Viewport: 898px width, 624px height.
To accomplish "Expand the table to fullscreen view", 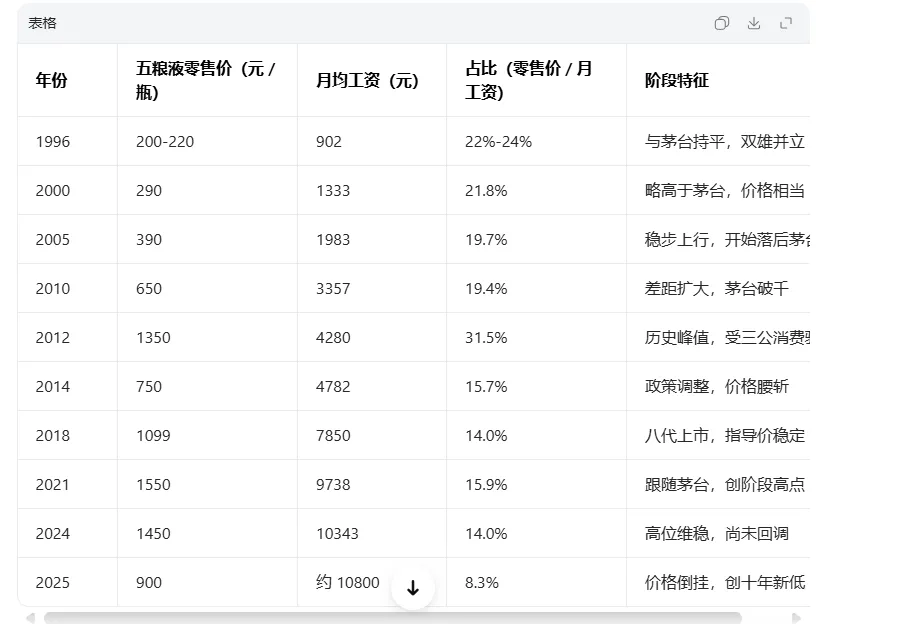I will (x=786, y=23).
